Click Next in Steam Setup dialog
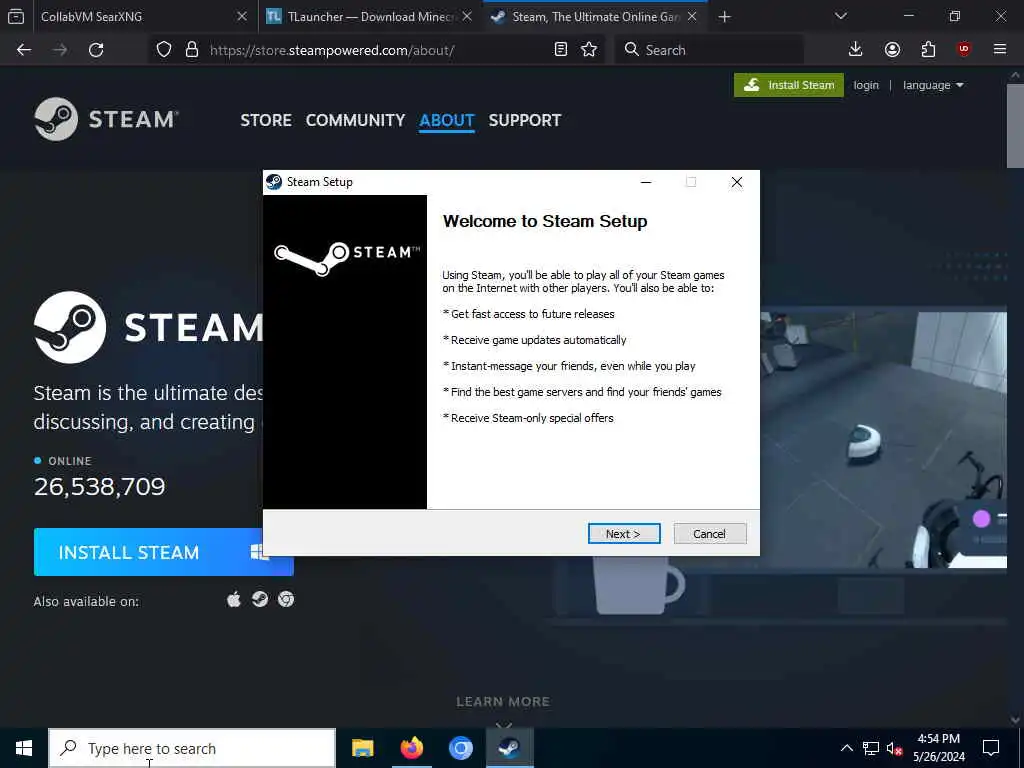The image size is (1024, 768). [624, 534]
